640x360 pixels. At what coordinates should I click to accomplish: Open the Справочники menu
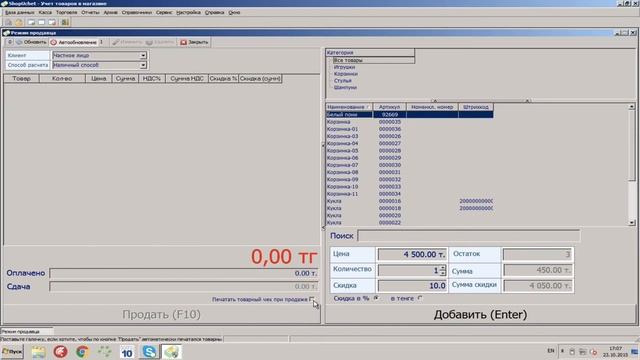click(x=137, y=13)
